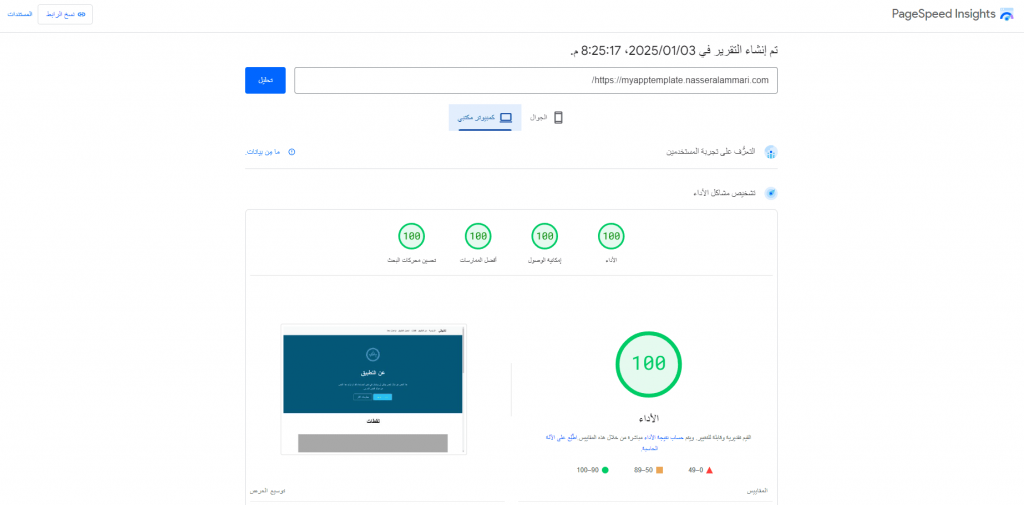This screenshot has height=505, width=1024.
Task: Click the PageSpeed Insights title text
Action: 944,14
